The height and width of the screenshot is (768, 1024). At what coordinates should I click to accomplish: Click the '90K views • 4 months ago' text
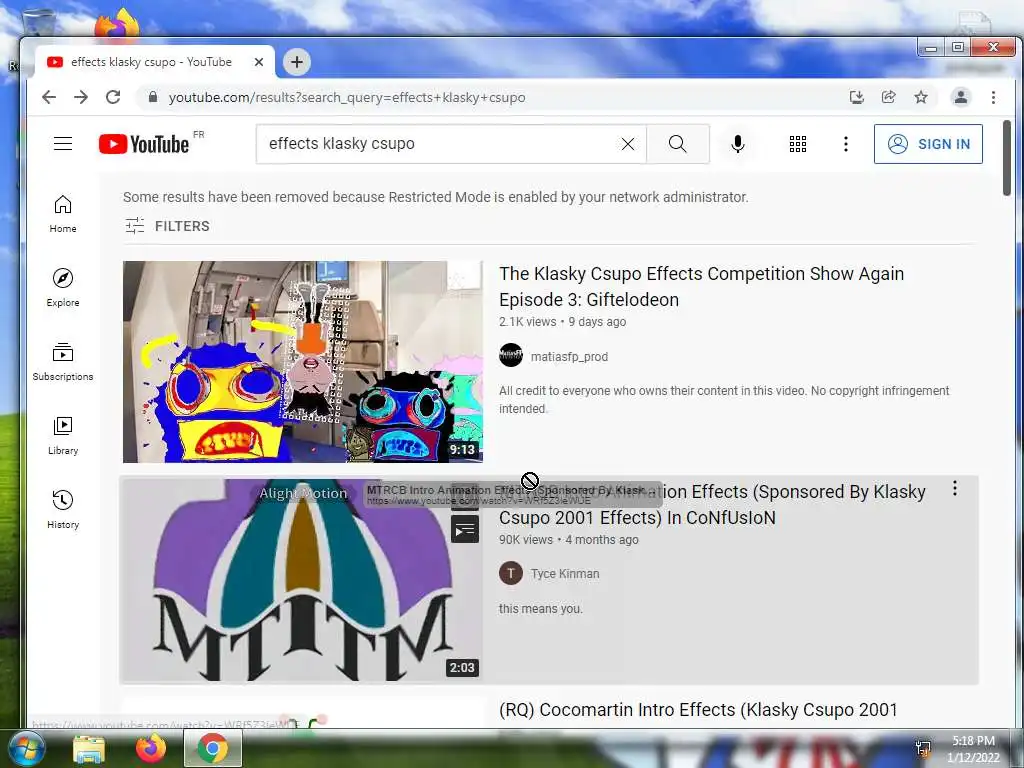click(x=568, y=539)
